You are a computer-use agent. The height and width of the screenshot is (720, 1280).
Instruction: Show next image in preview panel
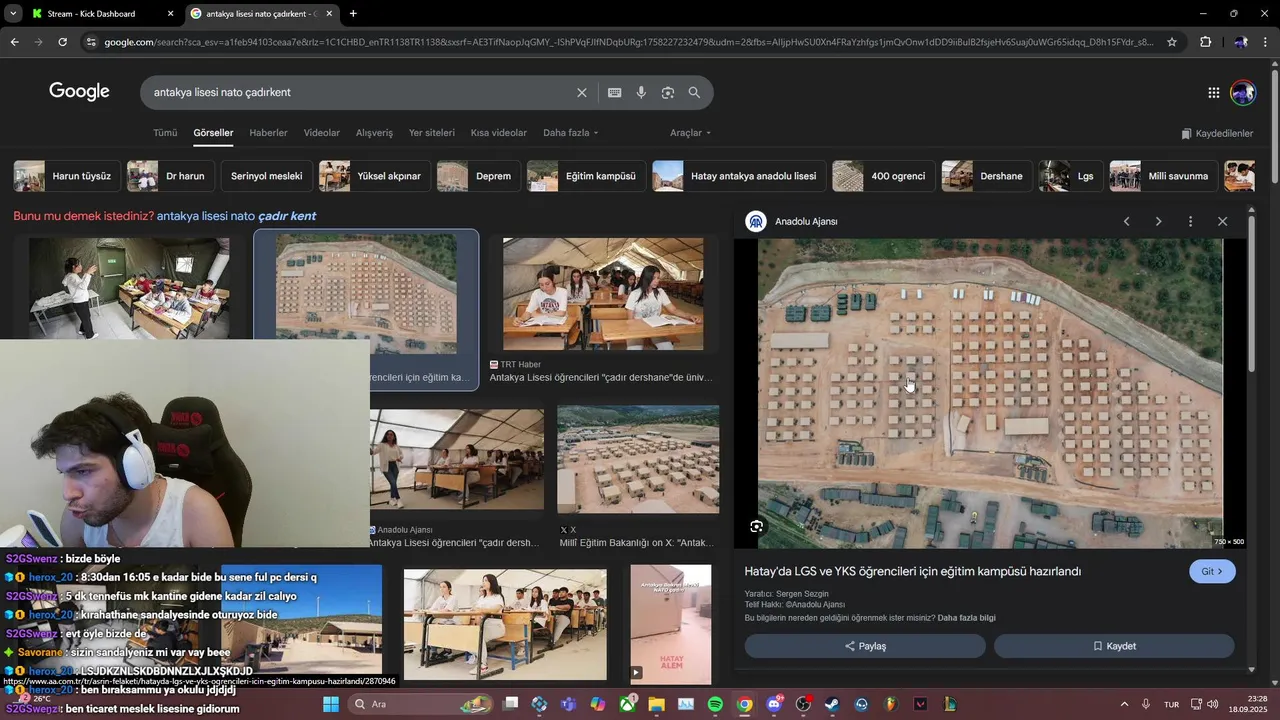[1158, 221]
